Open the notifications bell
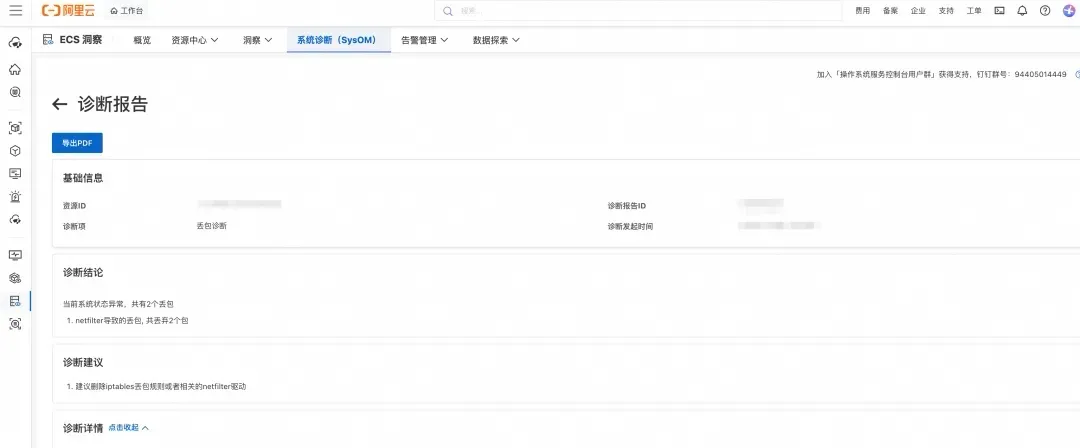 pyautogui.click(x=1022, y=10)
